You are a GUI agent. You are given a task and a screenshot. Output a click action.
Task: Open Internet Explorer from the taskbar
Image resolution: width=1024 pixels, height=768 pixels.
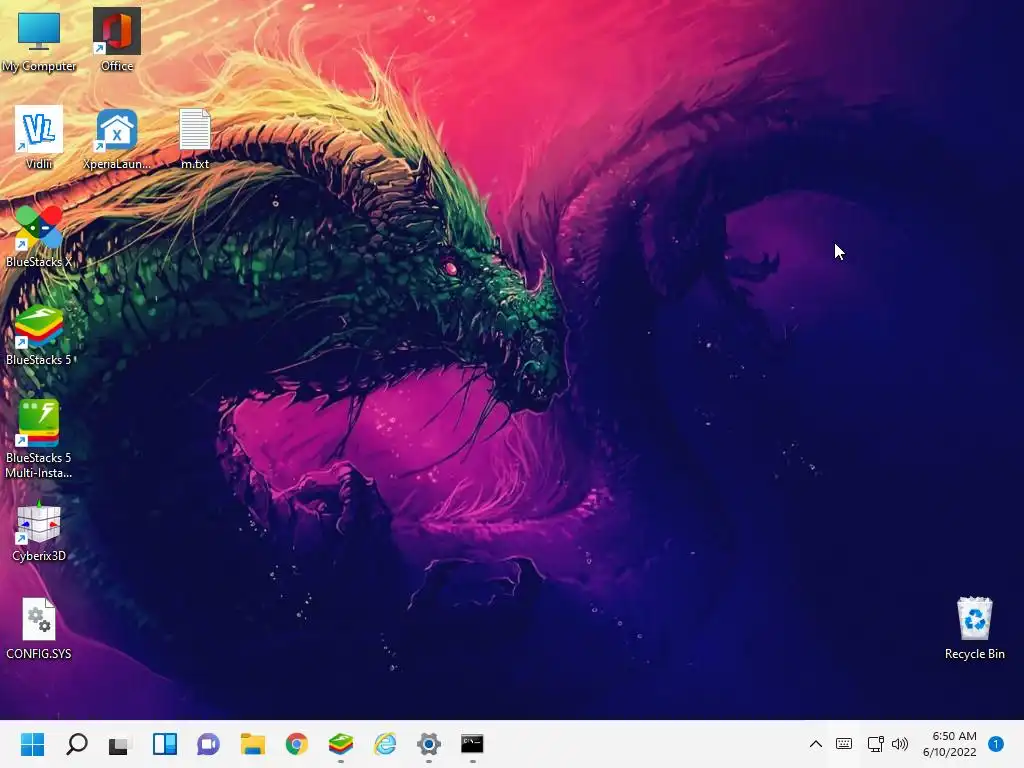[x=385, y=744]
